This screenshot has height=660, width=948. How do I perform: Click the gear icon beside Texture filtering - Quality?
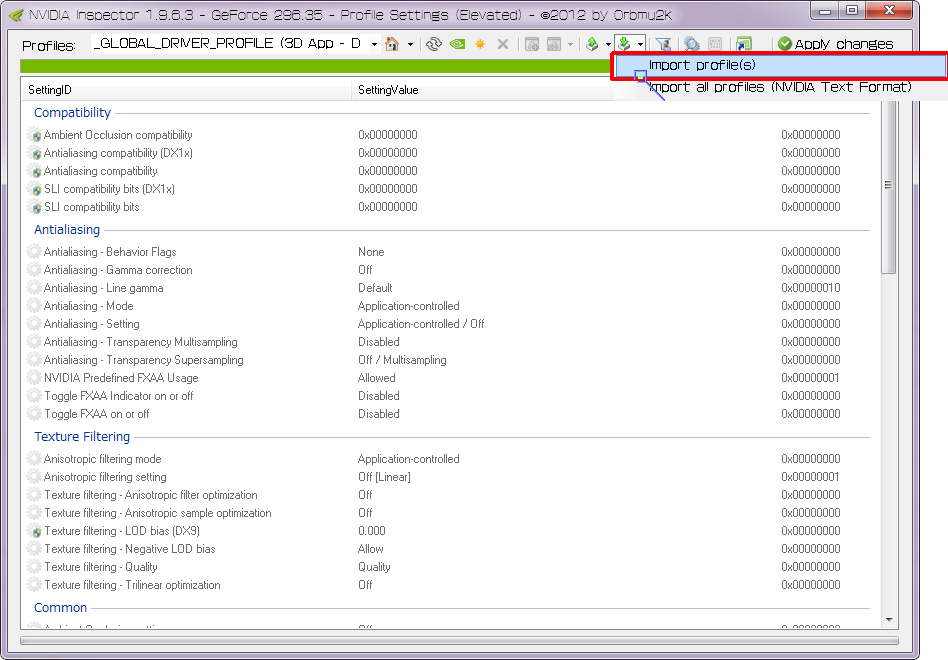click(x=34, y=567)
